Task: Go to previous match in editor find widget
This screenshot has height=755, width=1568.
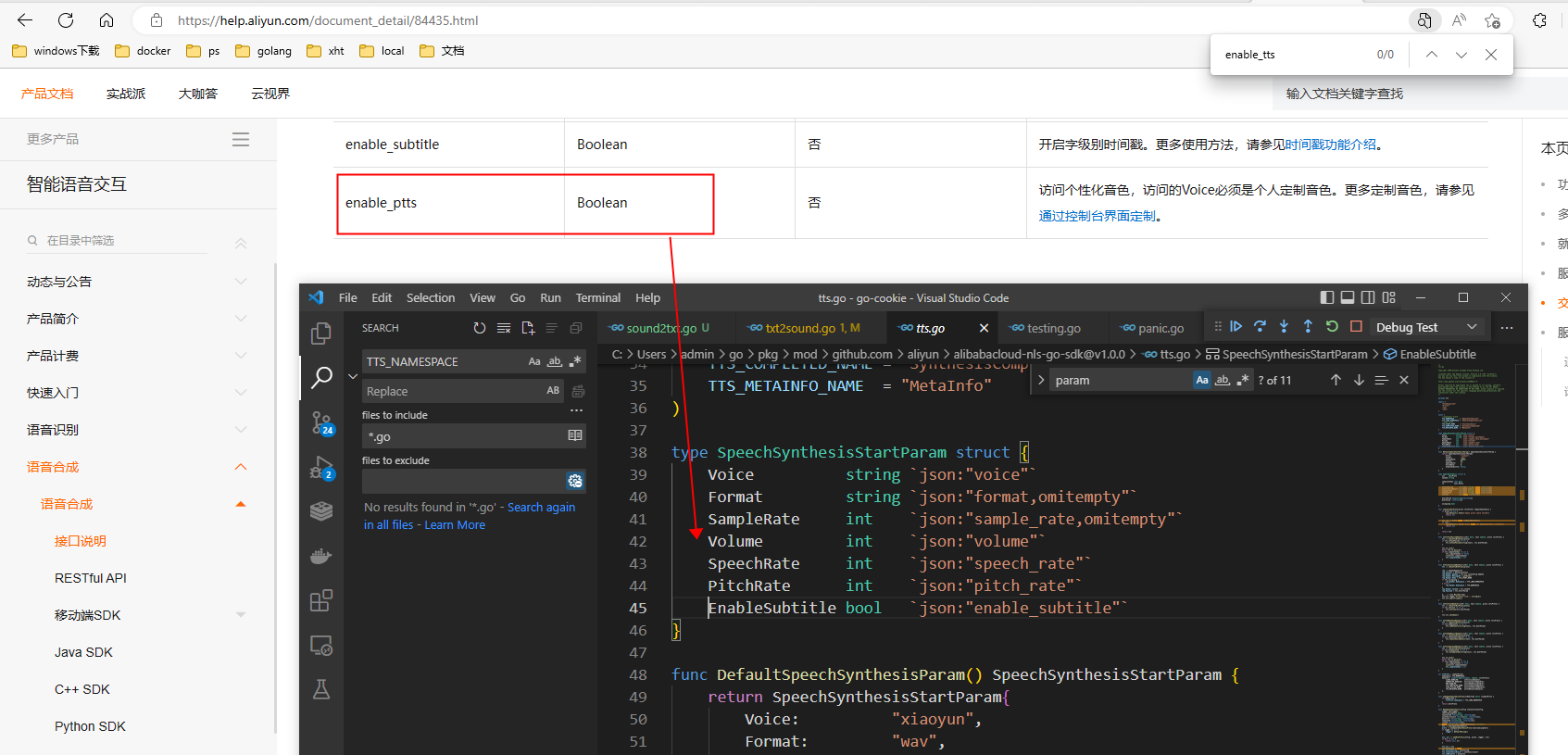Action: coord(1336,380)
